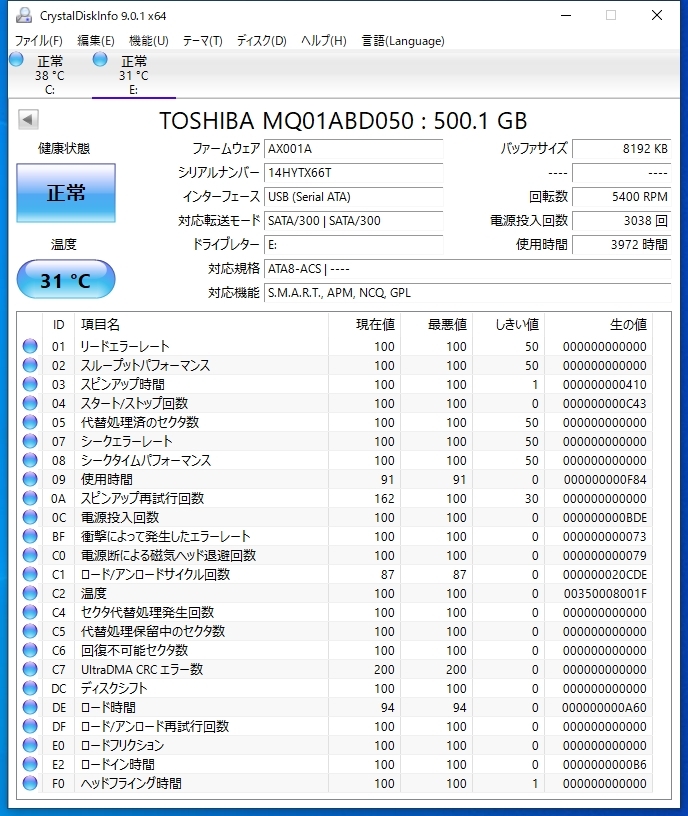Click the CrystalDiskInfo app icon in title bar
The width and height of the screenshot is (688, 816).
(x=23, y=16)
